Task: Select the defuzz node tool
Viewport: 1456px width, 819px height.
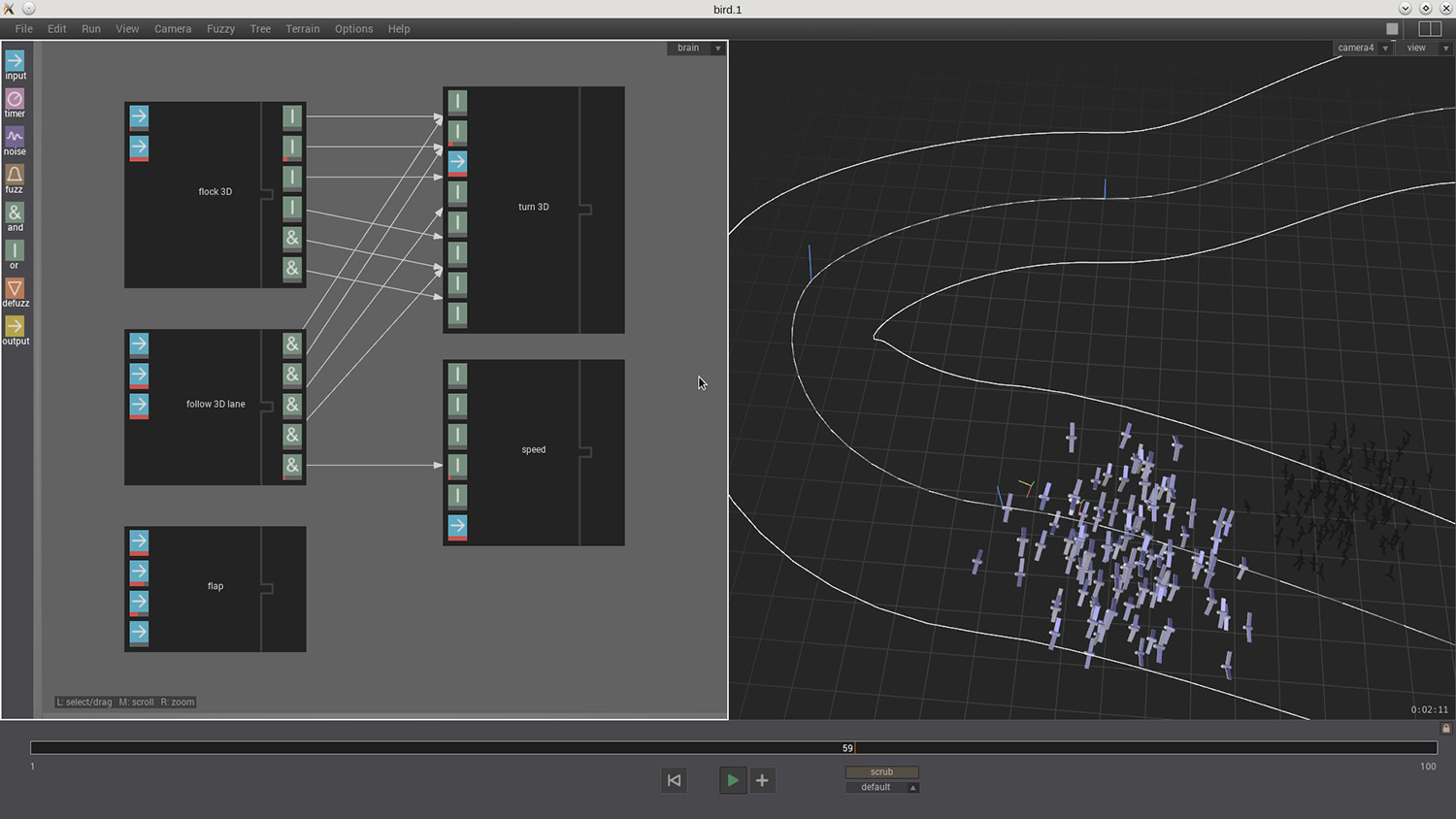Action: click(15, 289)
